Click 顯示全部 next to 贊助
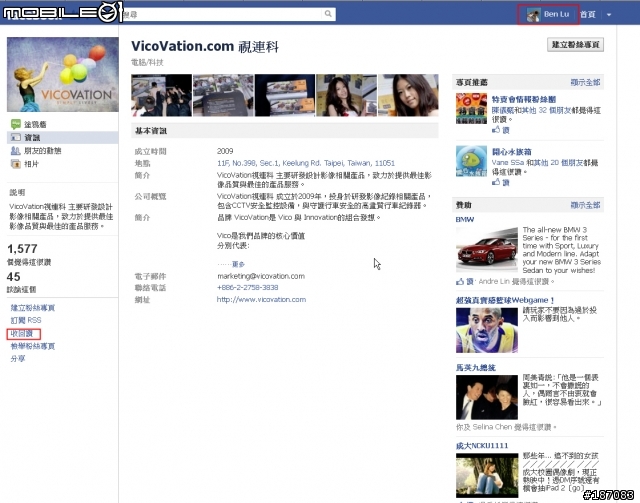The image size is (640, 503). [x=585, y=205]
